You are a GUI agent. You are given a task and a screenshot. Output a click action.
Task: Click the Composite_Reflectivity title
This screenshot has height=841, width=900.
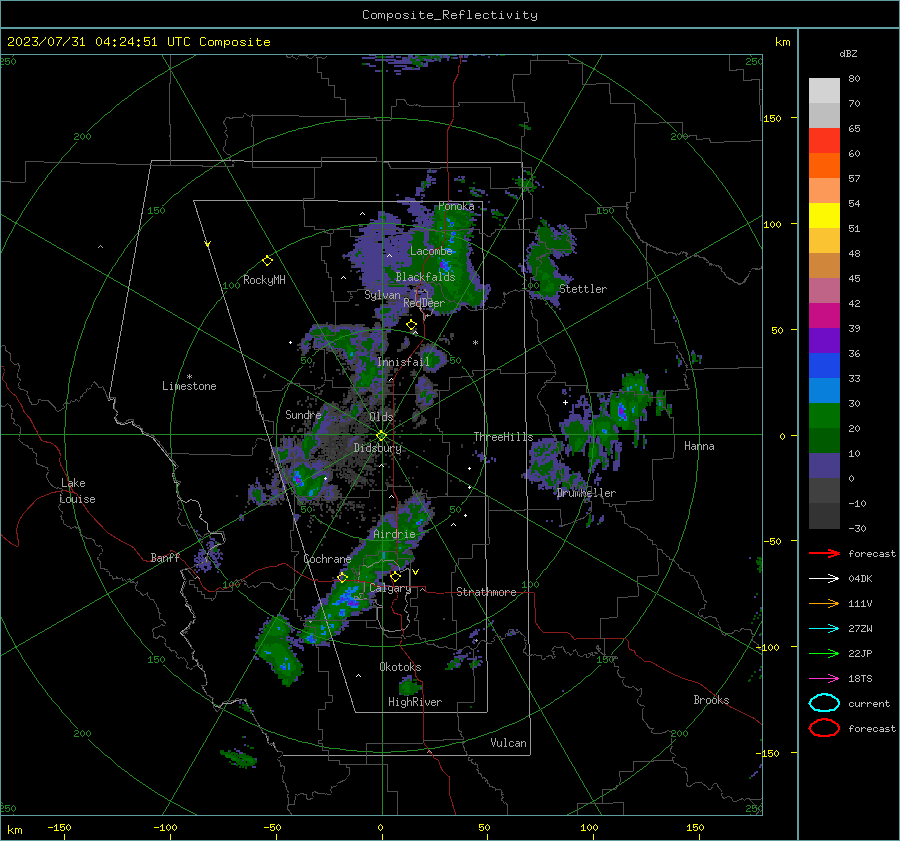click(x=450, y=15)
